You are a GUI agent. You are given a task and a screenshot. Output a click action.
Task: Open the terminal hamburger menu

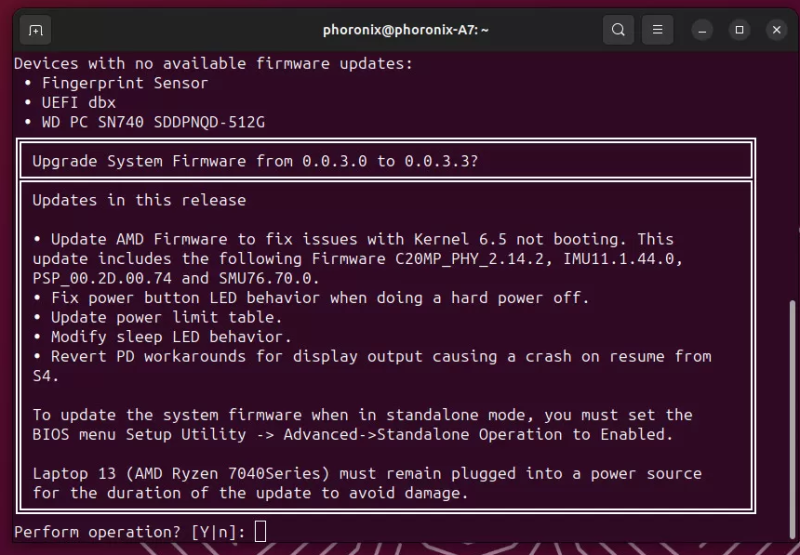coord(657,30)
